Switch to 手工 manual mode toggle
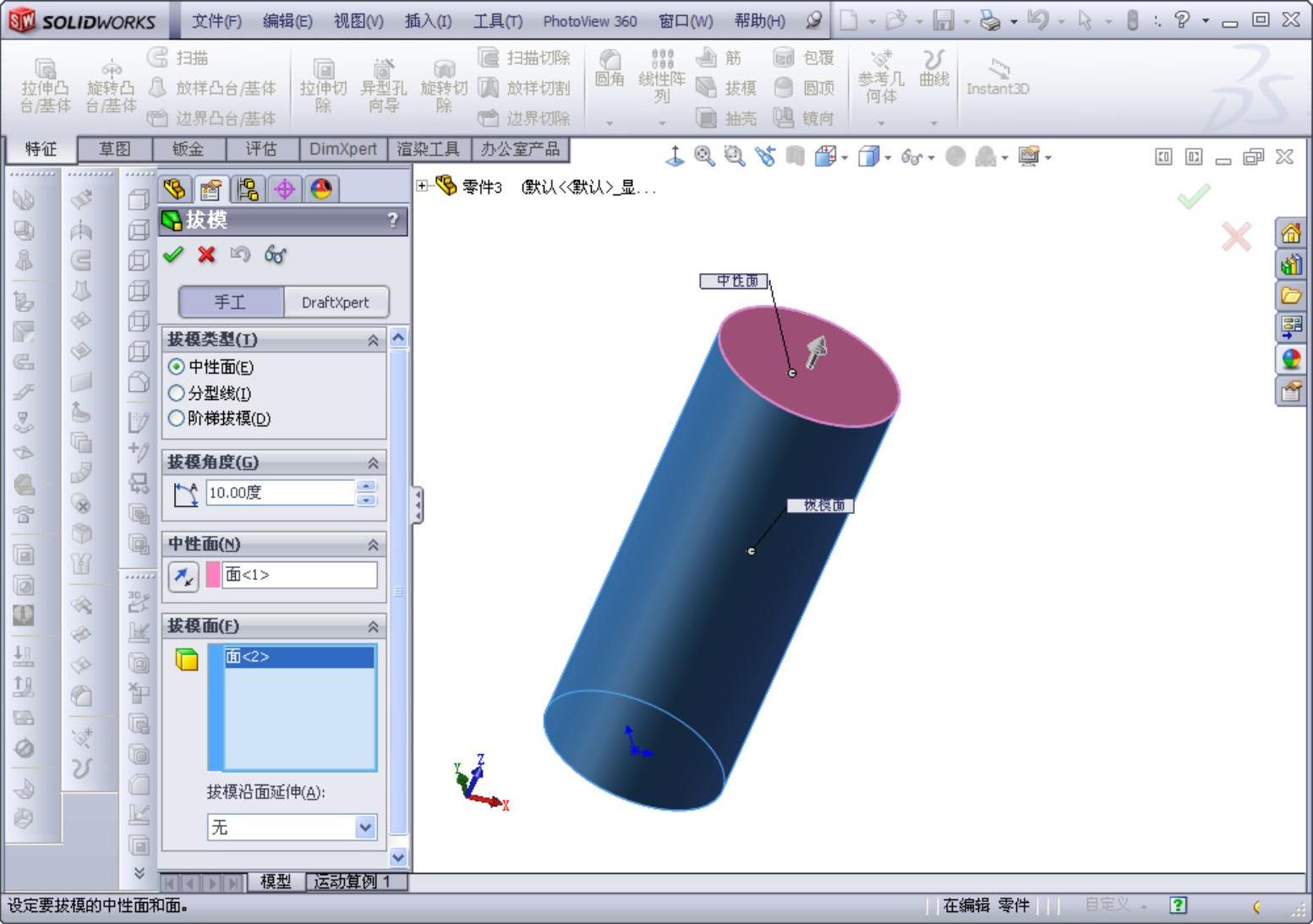1313x924 pixels. point(230,302)
